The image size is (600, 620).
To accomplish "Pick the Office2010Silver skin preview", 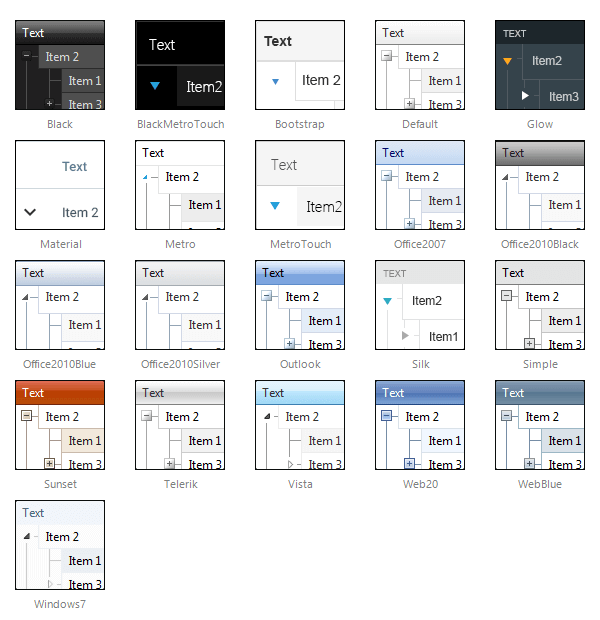I will tap(180, 305).
